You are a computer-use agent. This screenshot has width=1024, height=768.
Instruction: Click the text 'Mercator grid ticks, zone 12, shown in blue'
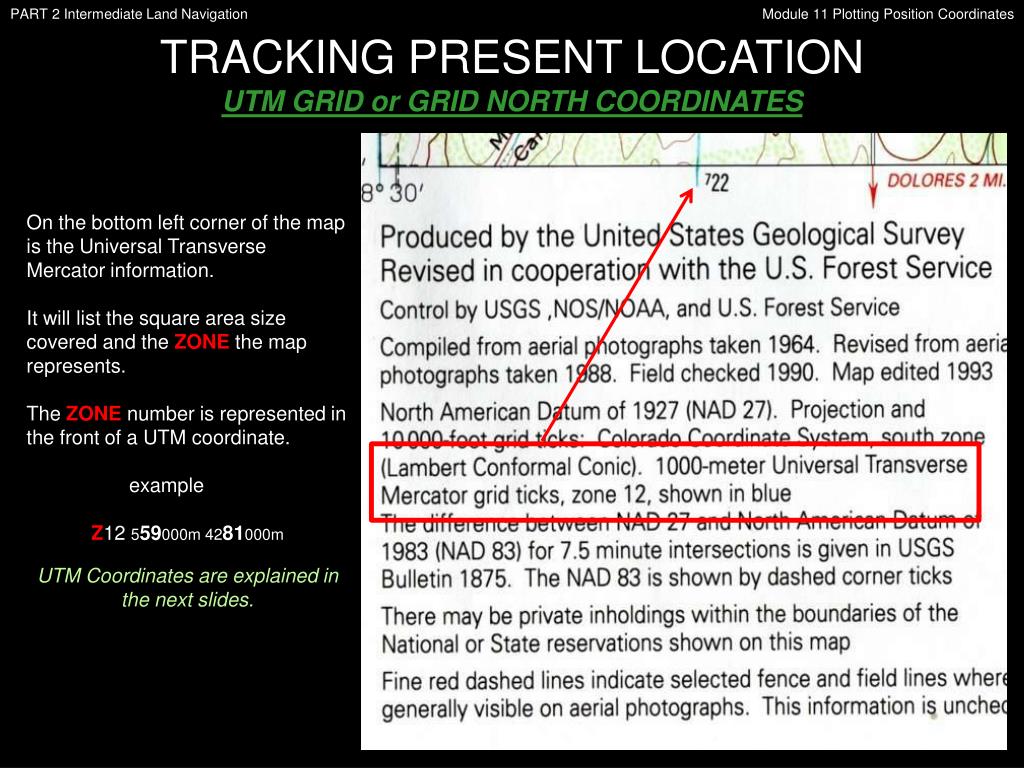[x=586, y=494]
